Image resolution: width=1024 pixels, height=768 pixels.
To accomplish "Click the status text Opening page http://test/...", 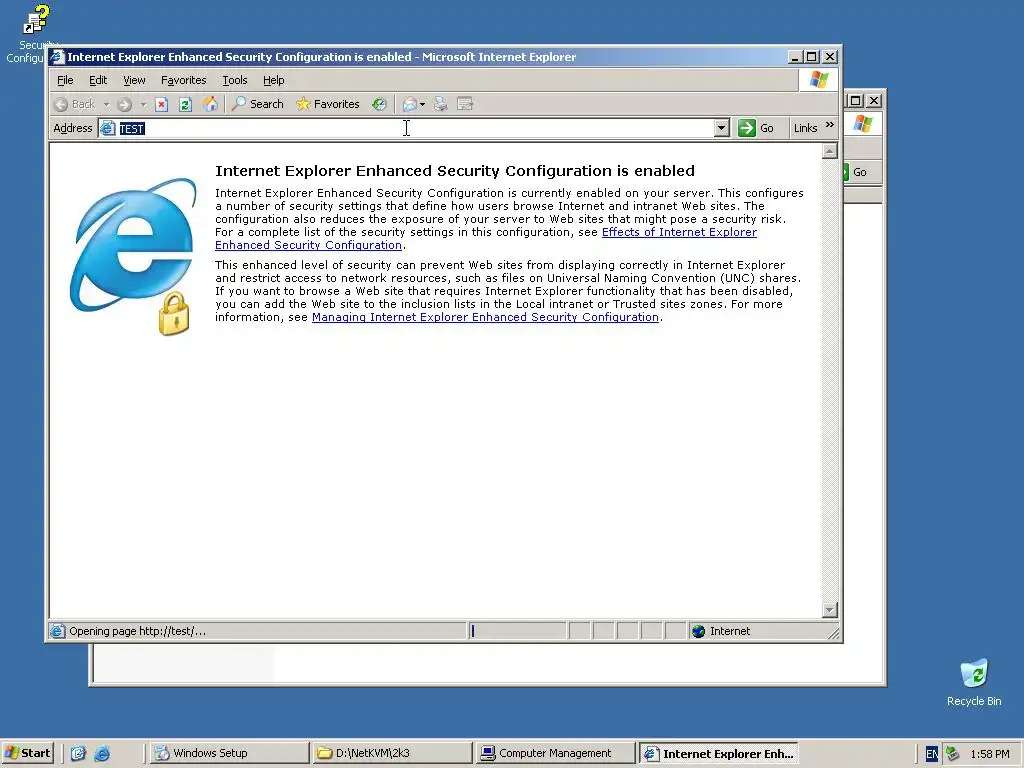I will tap(138, 632).
